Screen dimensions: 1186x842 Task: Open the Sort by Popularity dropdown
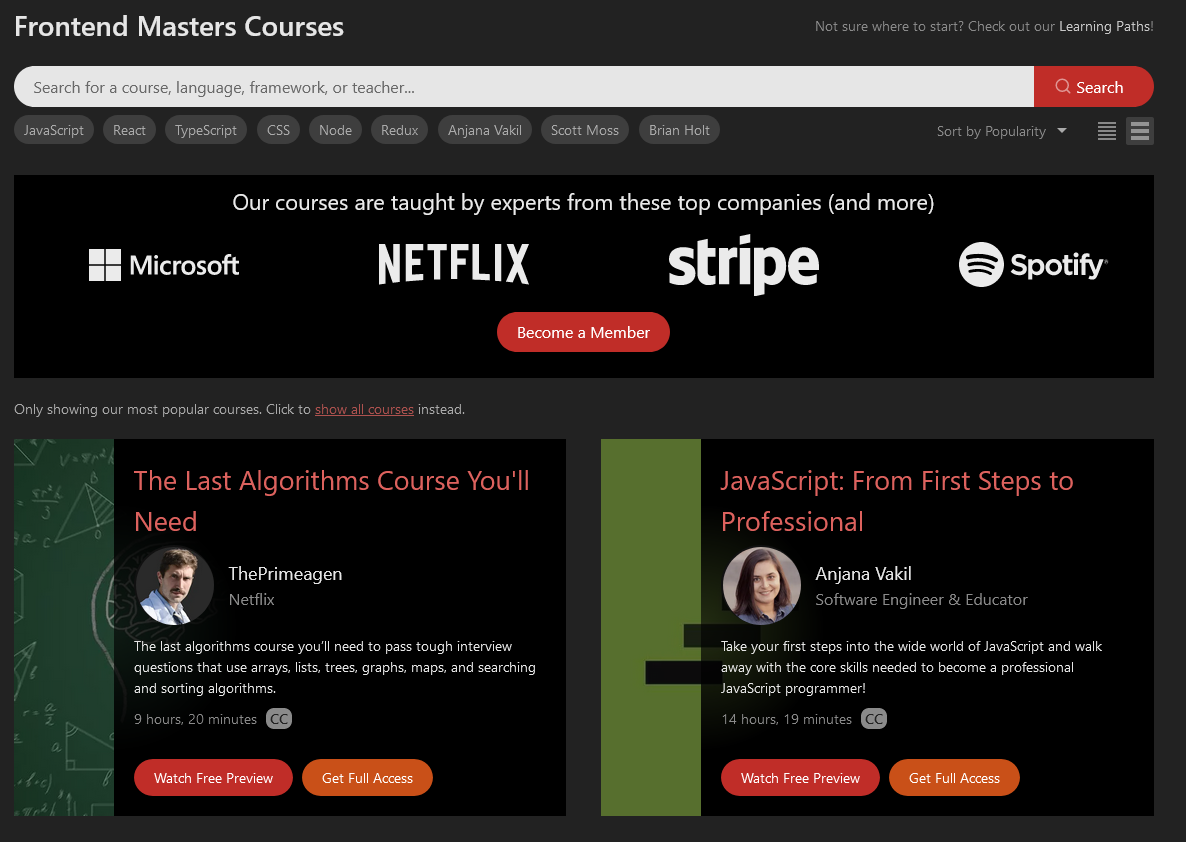1001,131
